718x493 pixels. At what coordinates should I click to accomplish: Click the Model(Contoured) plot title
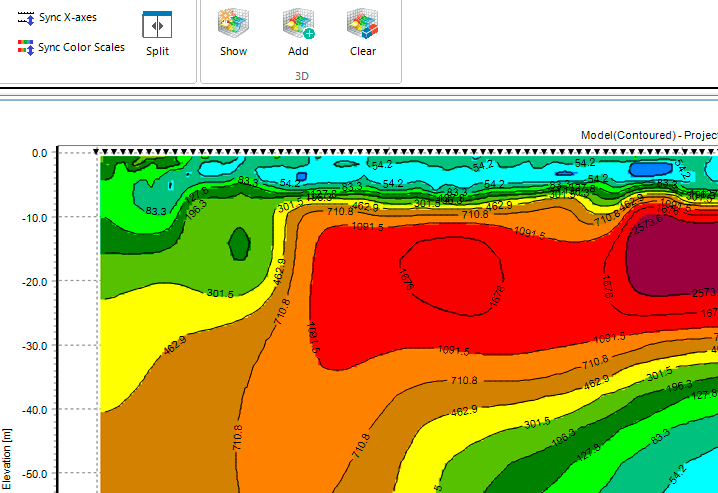click(x=649, y=135)
